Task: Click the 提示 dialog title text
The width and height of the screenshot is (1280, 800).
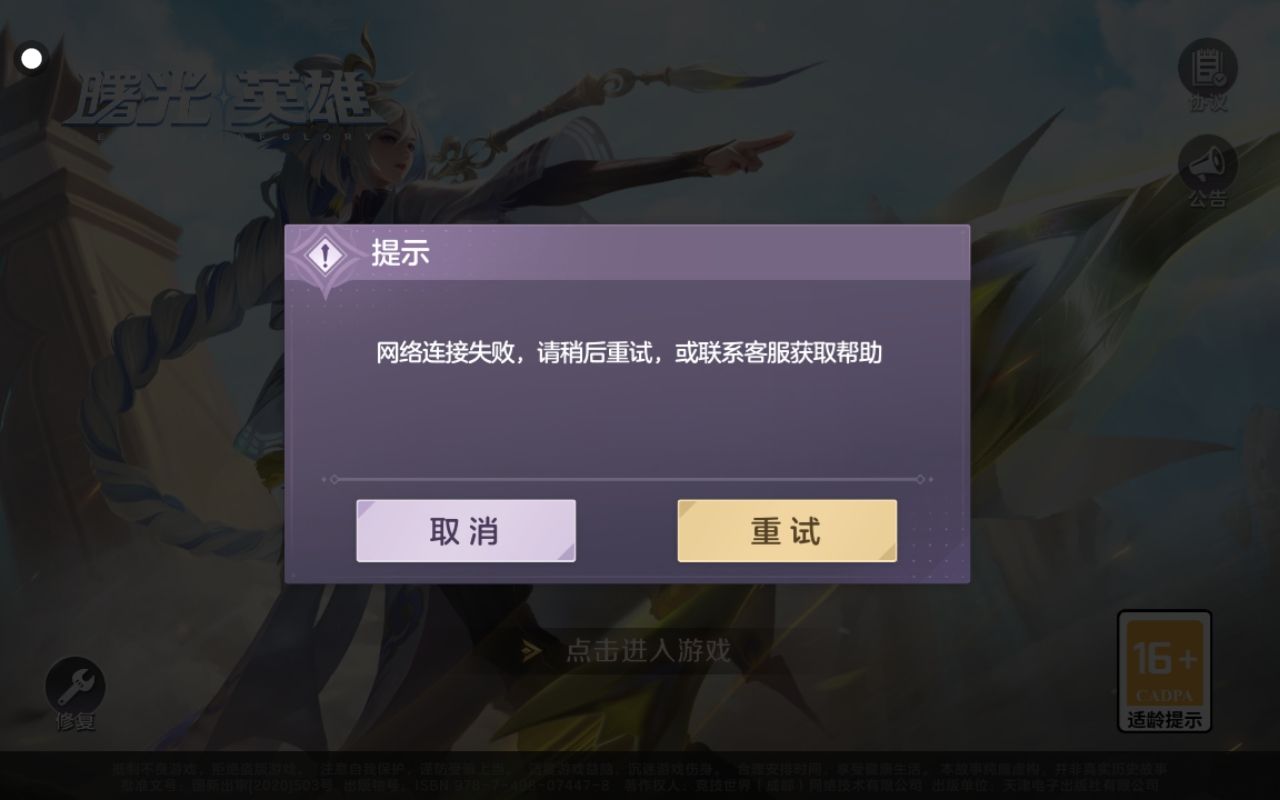Action: pyautogui.click(x=400, y=254)
